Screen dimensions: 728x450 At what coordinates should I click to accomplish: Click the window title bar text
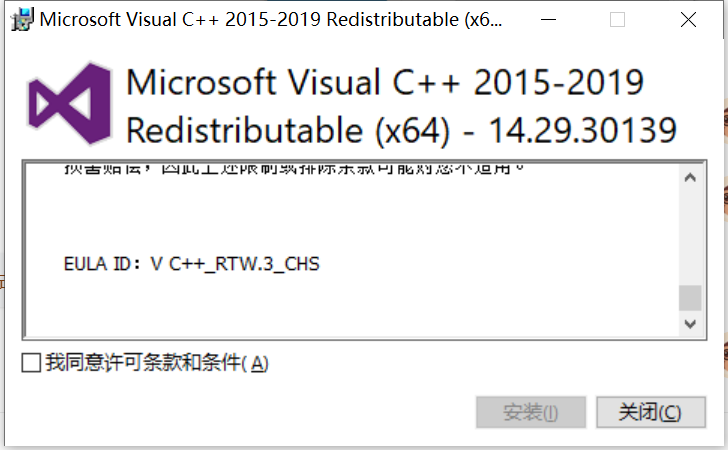(271, 20)
